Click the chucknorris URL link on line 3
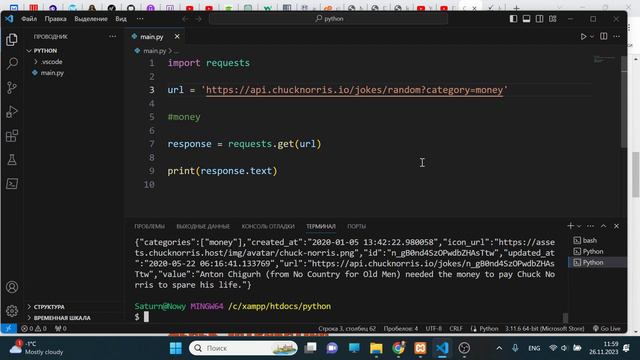Image resolution: width=640 pixels, height=360 pixels. point(354,90)
